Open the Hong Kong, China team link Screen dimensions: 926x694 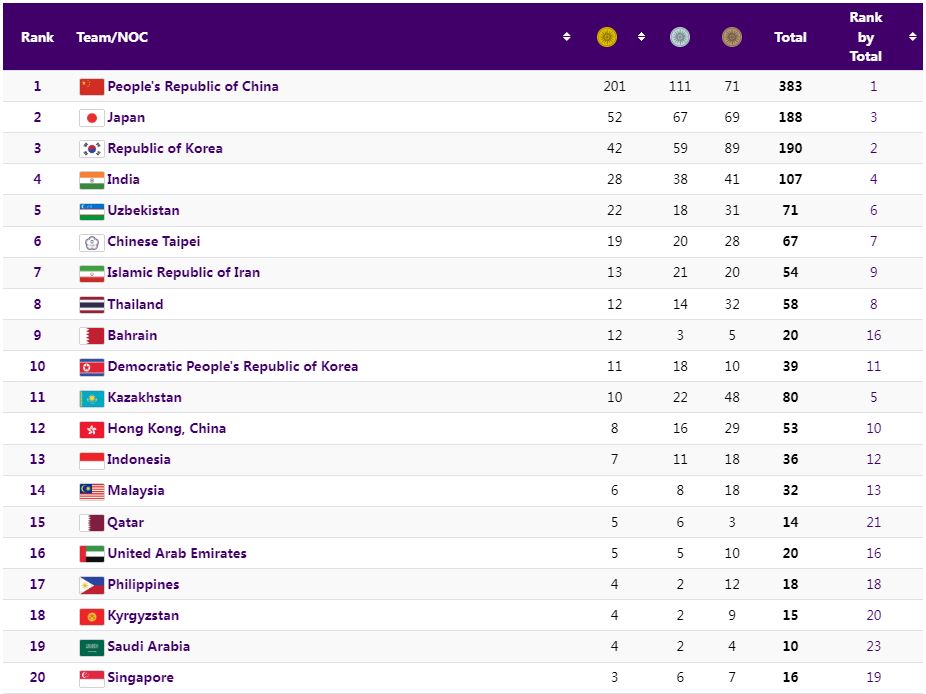pyautogui.click(x=166, y=429)
